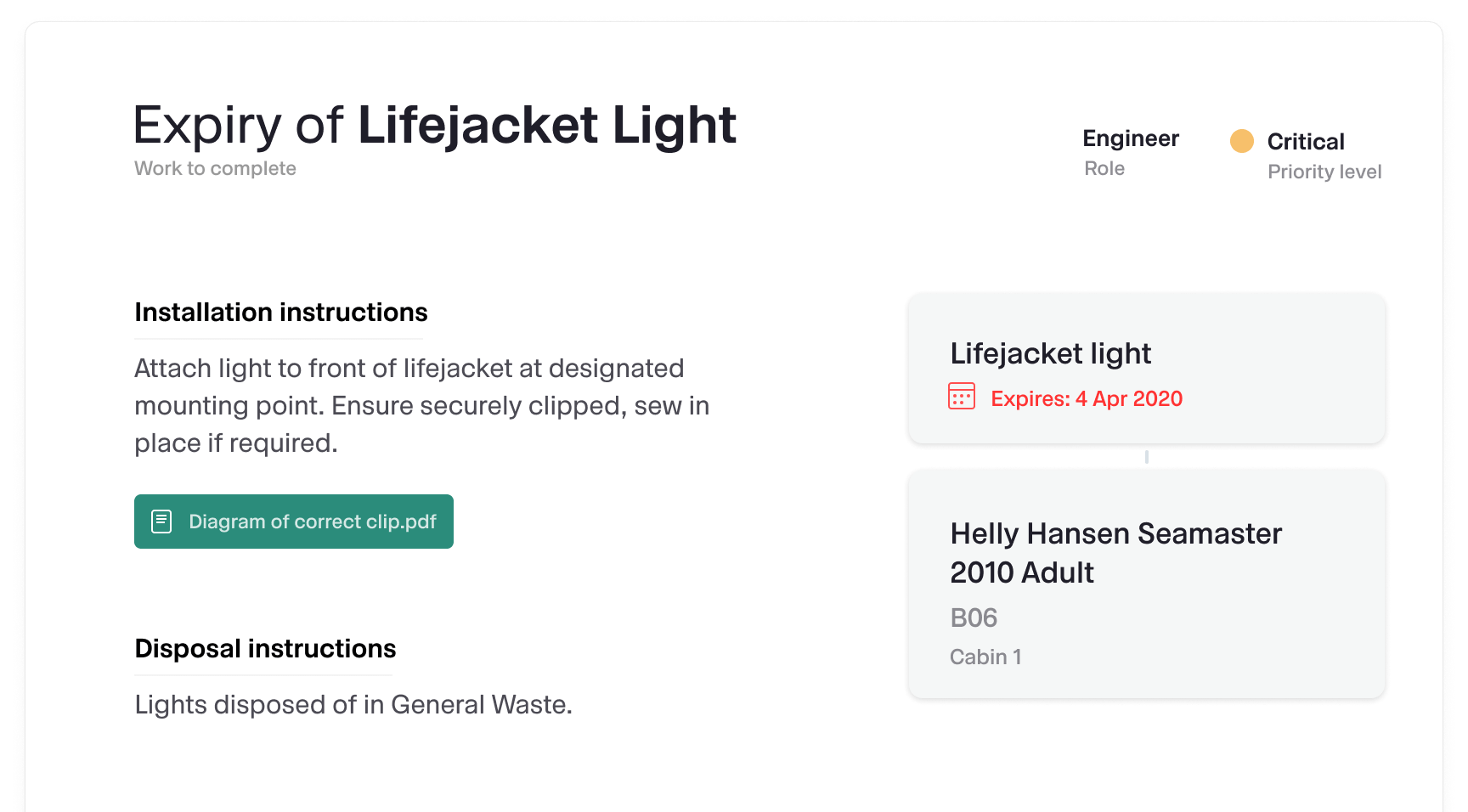Click the Expiry of Lifejacket Light title
The height and width of the screenshot is (812, 1468).
click(435, 126)
